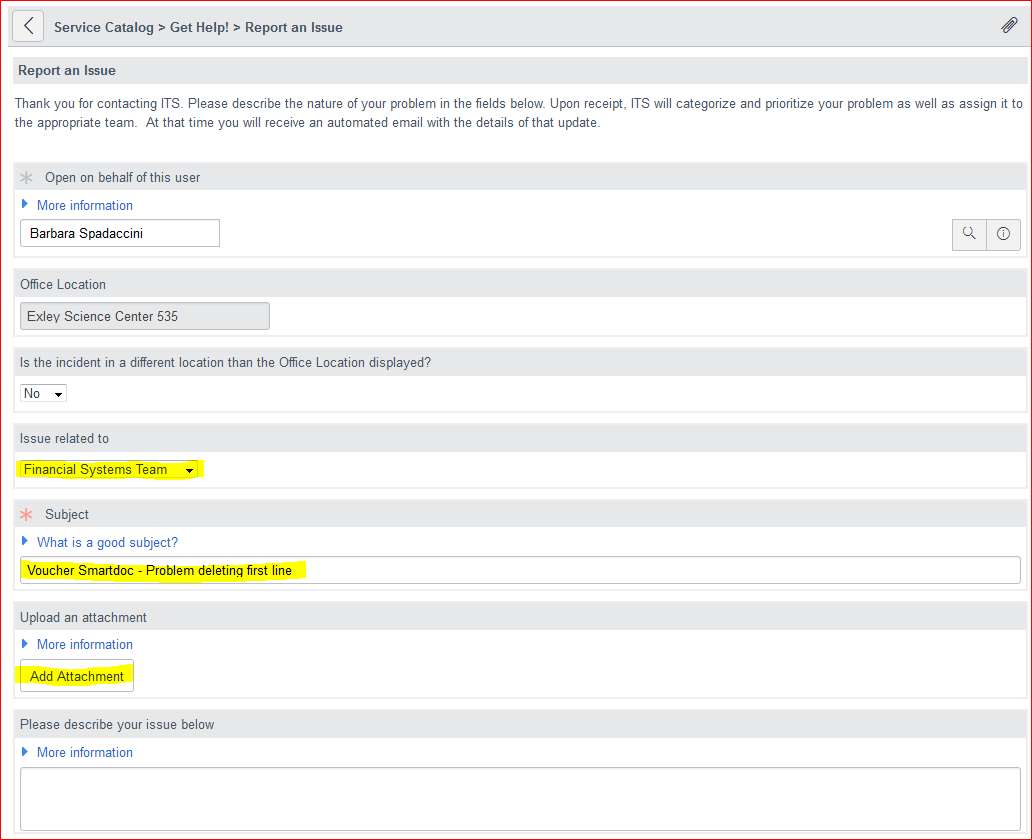This screenshot has width=1032, height=840.
Task: Open the Issue related to dropdown
Action: pos(109,469)
